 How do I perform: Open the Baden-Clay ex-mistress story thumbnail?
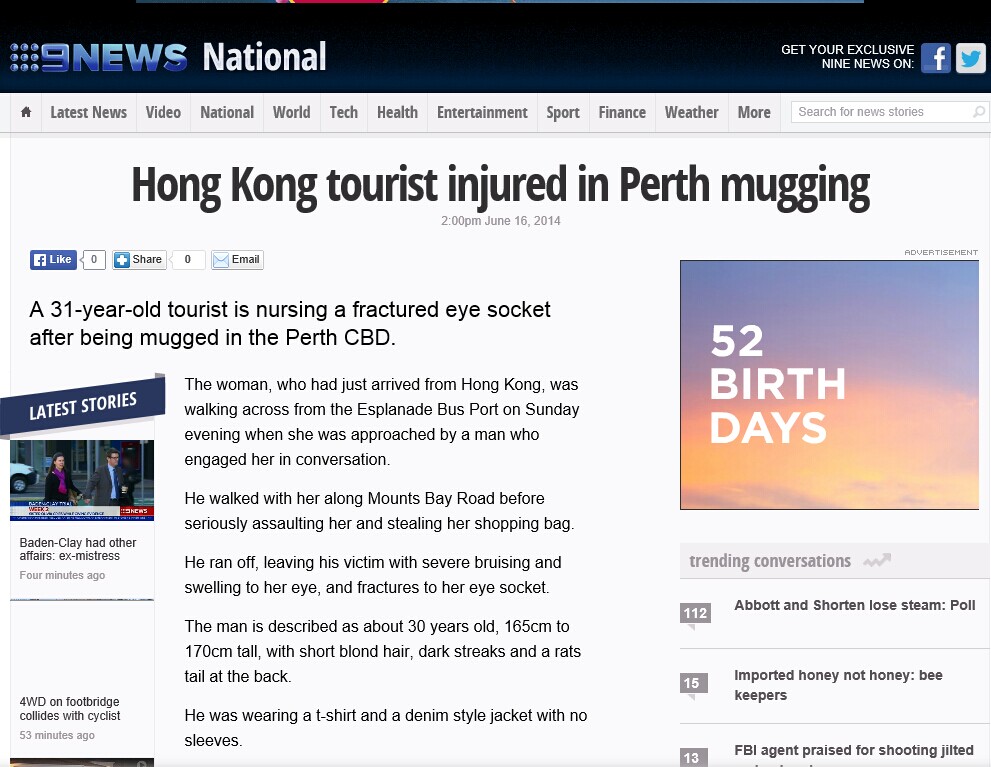[x=82, y=480]
